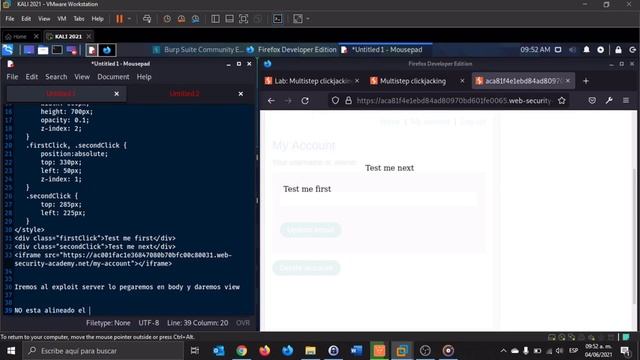640x360 pixels.
Task: Click the Kali log out icon
Action: (633, 50)
